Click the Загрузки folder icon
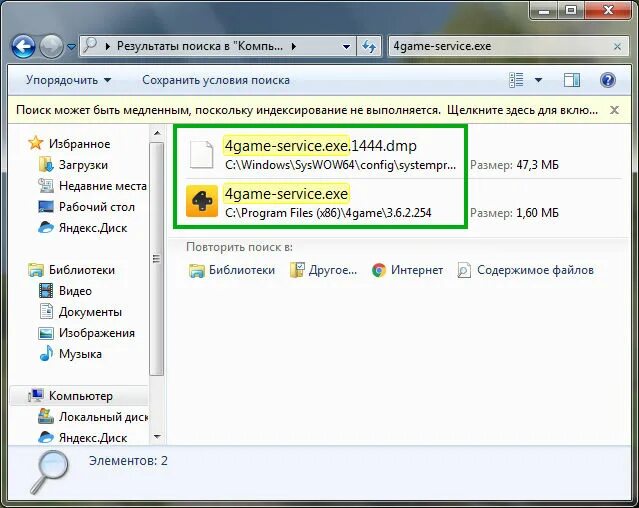639x508 pixels. [x=46, y=164]
